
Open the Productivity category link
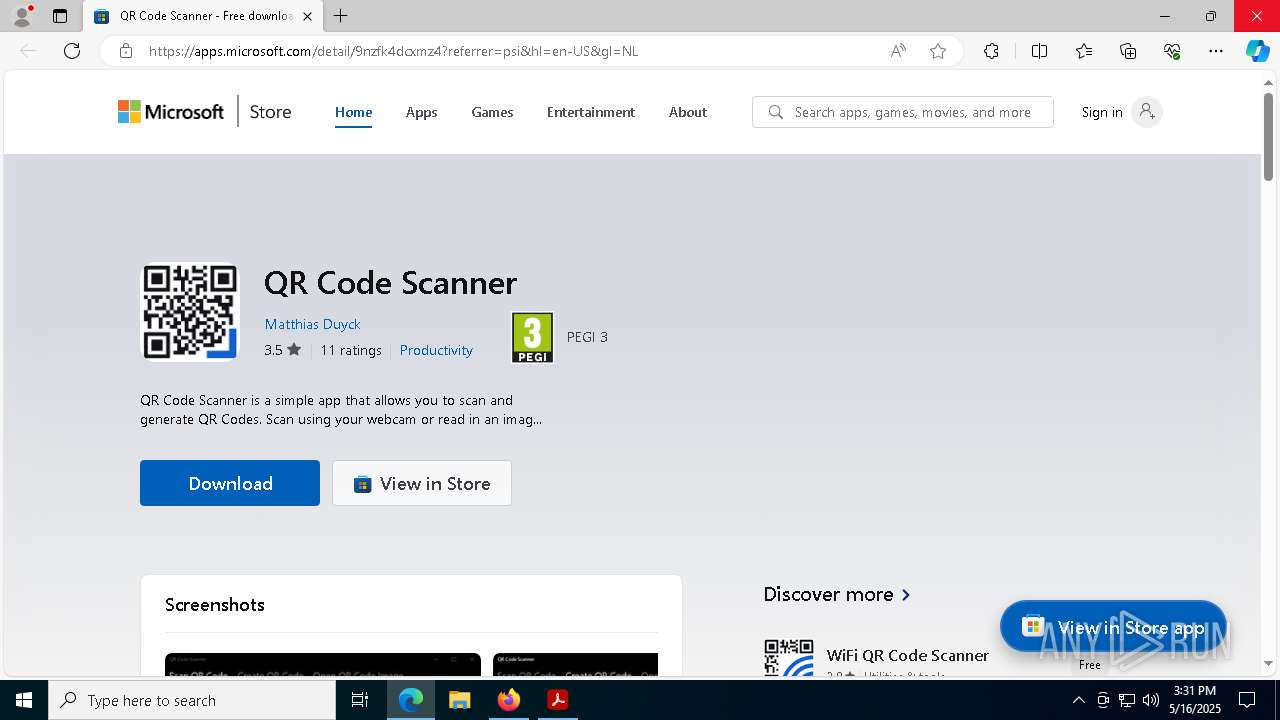click(436, 350)
